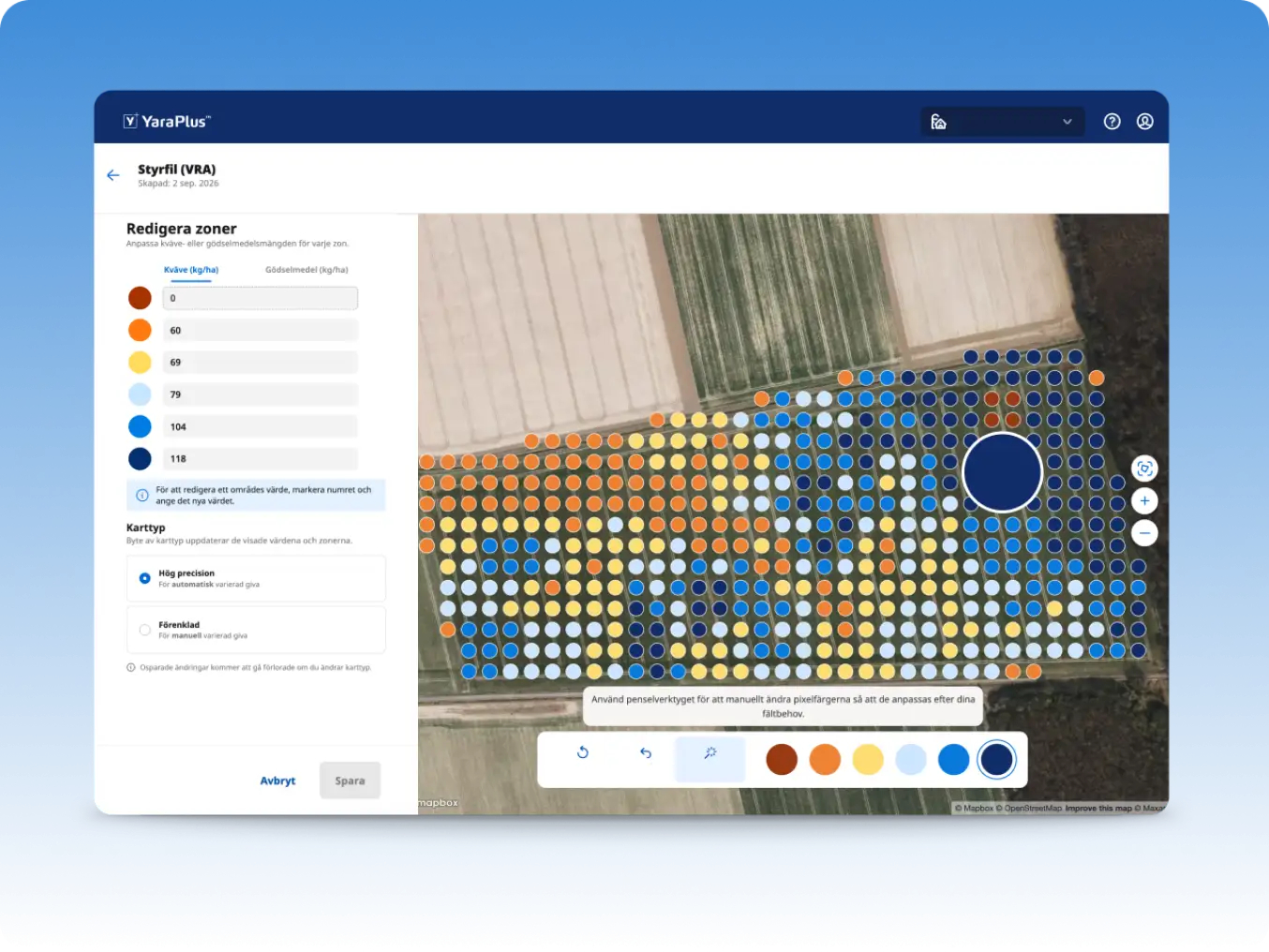Edit the zone value field showing 0
The width and height of the screenshot is (1269, 952).
tap(261, 298)
